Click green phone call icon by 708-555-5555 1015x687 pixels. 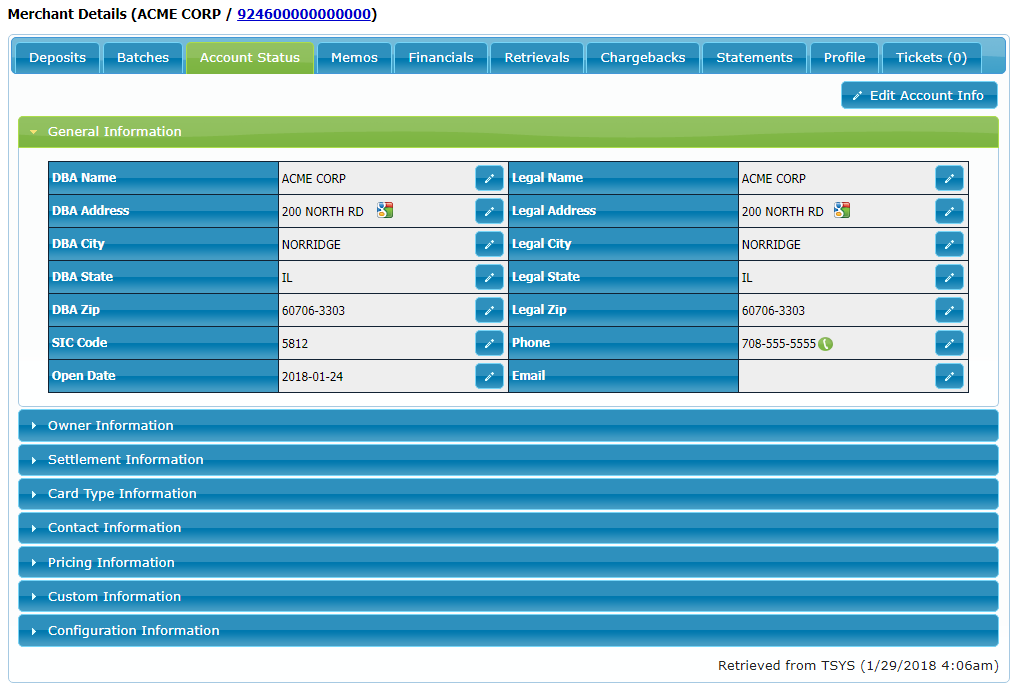coord(825,344)
